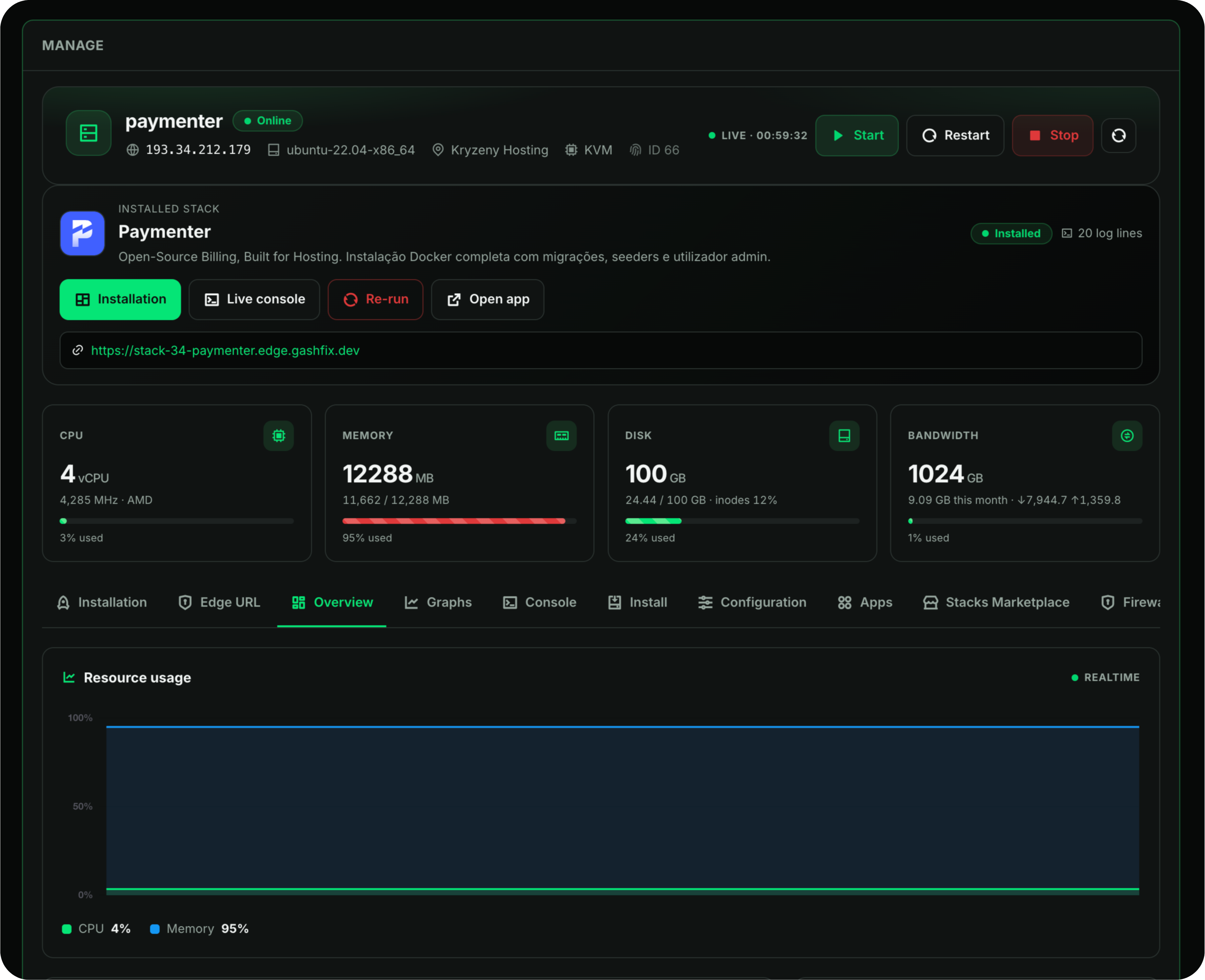Click the bandwidth icon in Bandwidth card
The image size is (1205, 980).
click(x=1127, y=436)
